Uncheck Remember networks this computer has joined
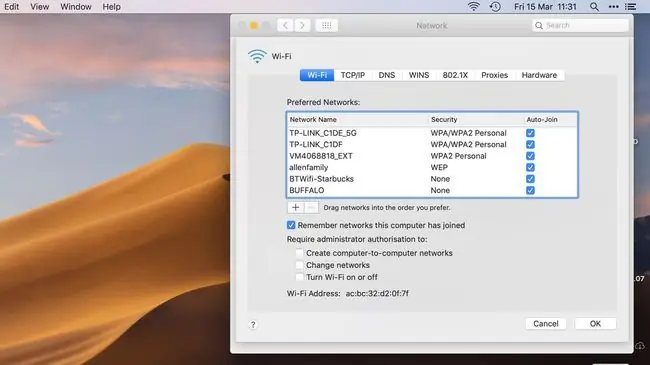The image size is (650, 365). click(x=291, y=225)
